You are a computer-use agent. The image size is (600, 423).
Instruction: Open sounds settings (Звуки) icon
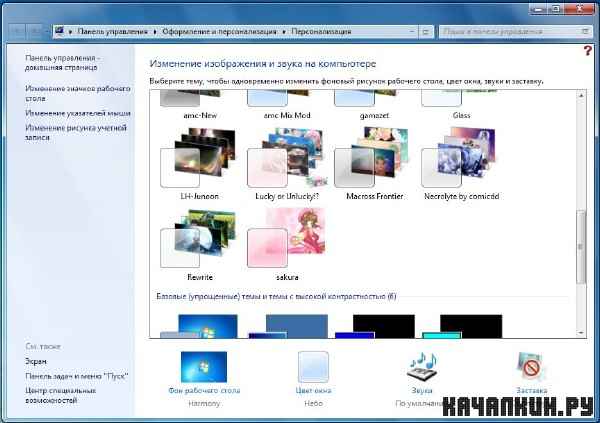(x=422, y=367)
